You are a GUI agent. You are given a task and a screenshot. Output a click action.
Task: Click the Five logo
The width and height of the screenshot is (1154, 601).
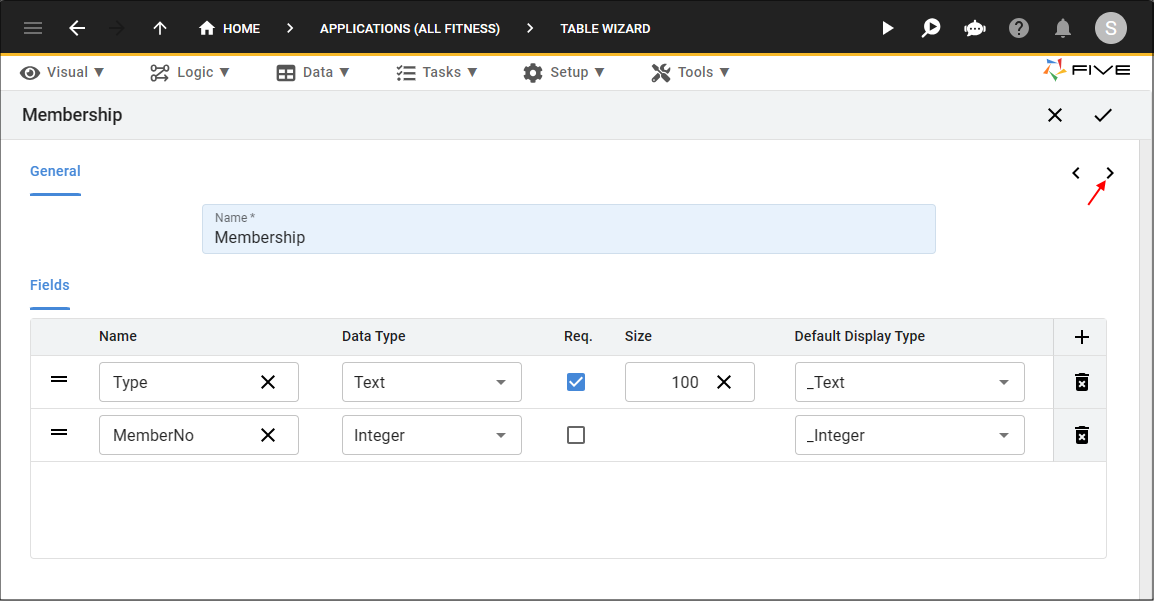1086,70
